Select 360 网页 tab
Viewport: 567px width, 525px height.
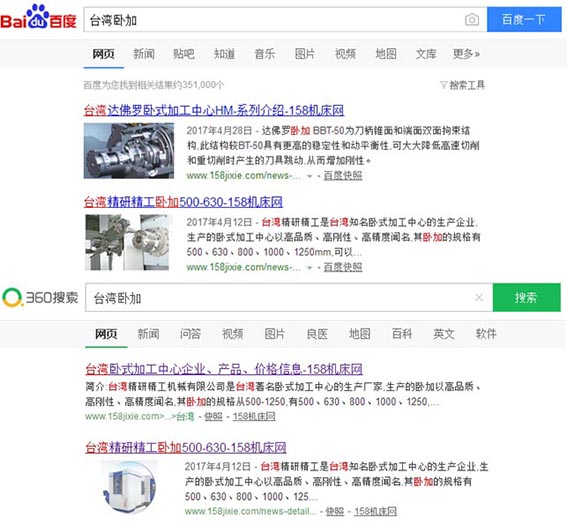coord(106,334)
